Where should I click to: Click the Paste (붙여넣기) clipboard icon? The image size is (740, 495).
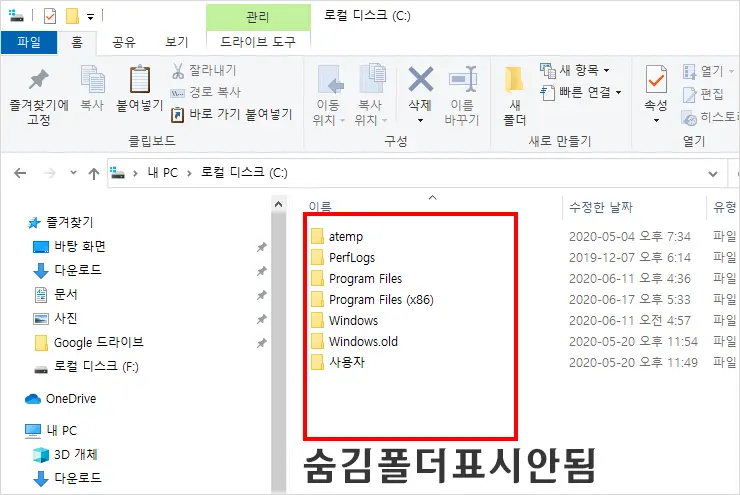[x=140, y=79]
